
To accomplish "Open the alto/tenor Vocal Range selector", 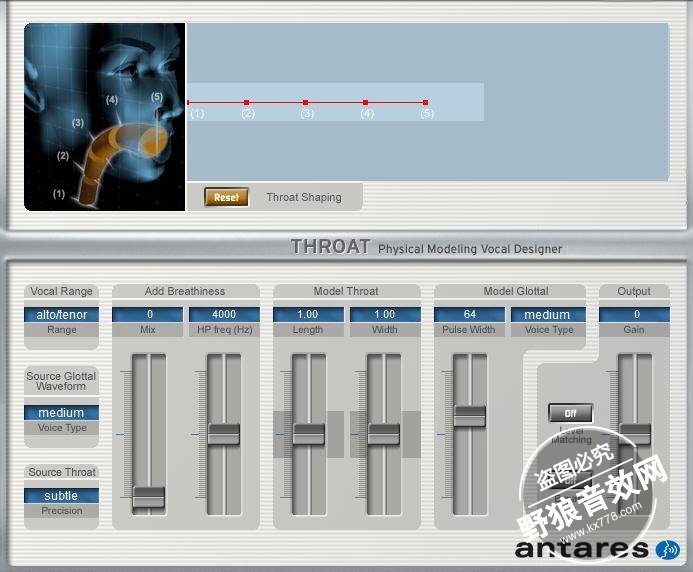I will [61, 315].
